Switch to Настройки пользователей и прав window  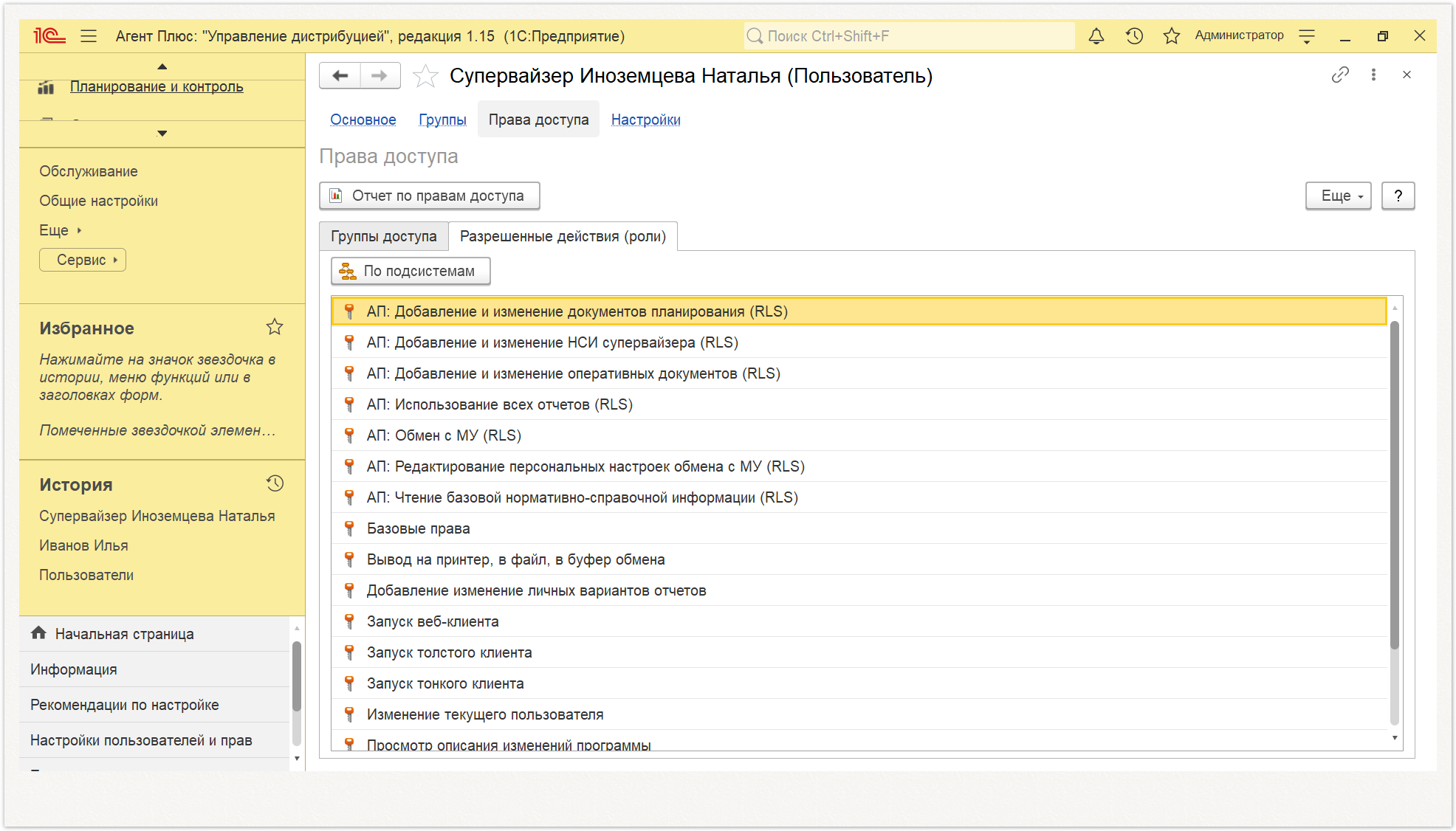click(155, 740)
